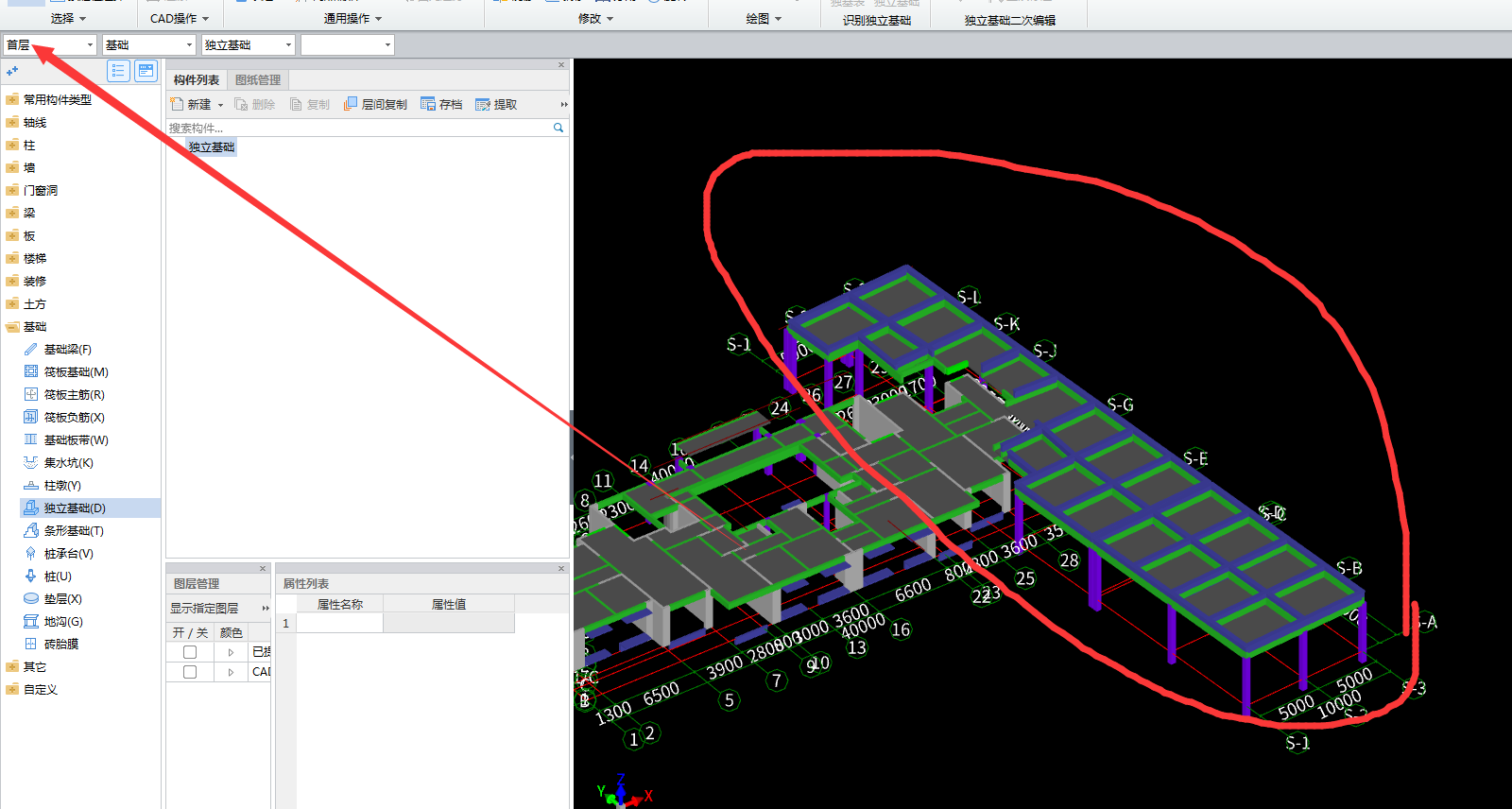Click 层间复制 toolbar item
Screen dimensions: 1512x809
pyautogui.click(x=375, y=104)
